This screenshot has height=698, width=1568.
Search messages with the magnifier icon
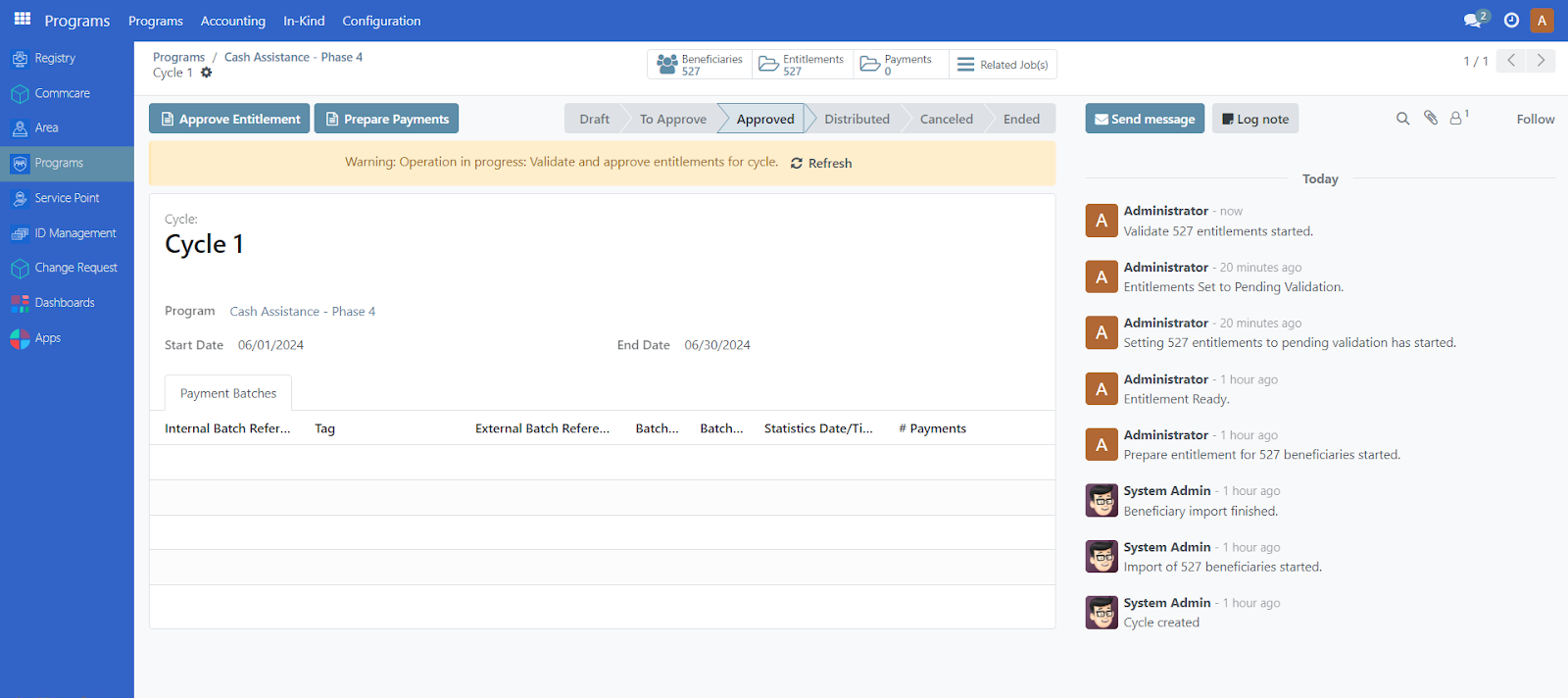pos(1402,119)
